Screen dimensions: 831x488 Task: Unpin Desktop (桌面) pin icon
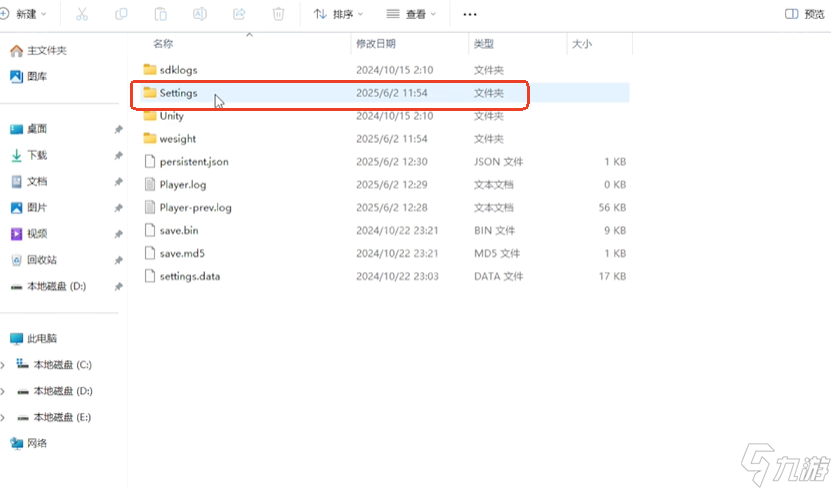[118, 129]
